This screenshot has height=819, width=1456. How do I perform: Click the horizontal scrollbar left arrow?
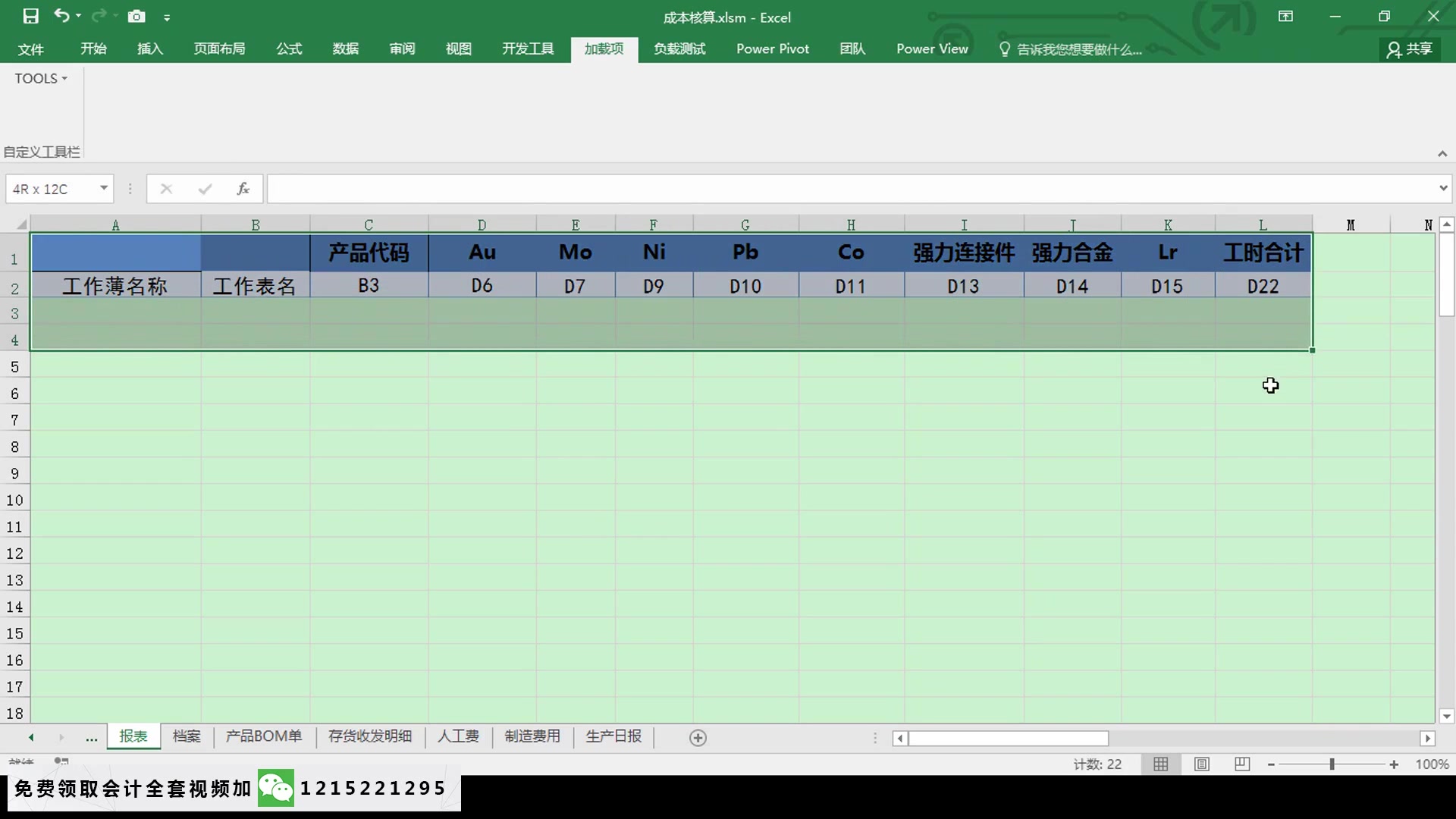tap(900, 738)
